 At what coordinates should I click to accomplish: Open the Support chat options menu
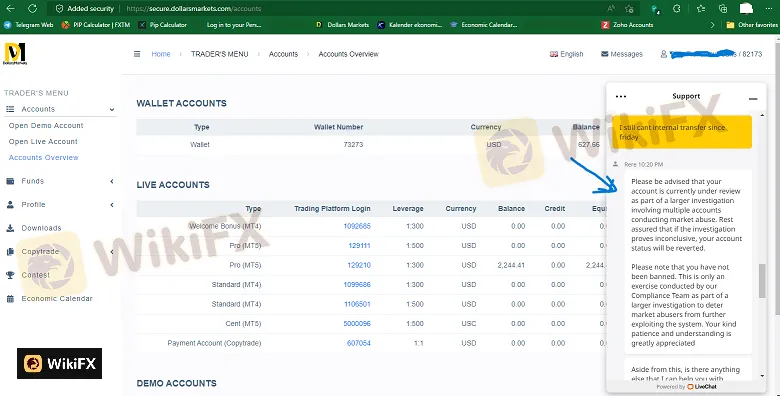[621, 97]
